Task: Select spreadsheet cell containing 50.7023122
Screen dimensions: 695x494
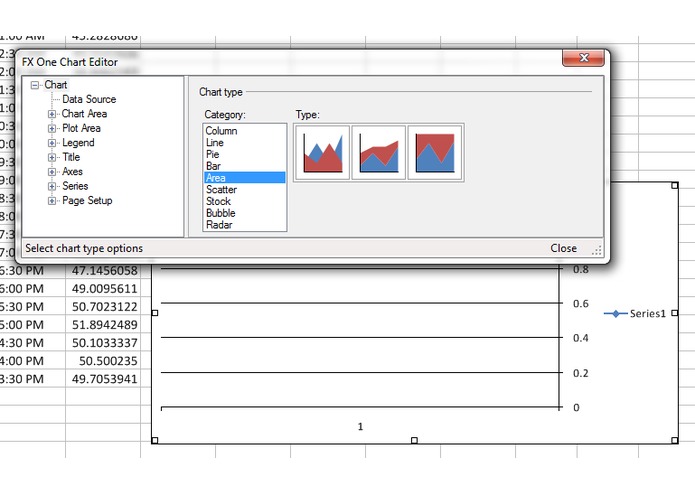Action: [103, 307]
